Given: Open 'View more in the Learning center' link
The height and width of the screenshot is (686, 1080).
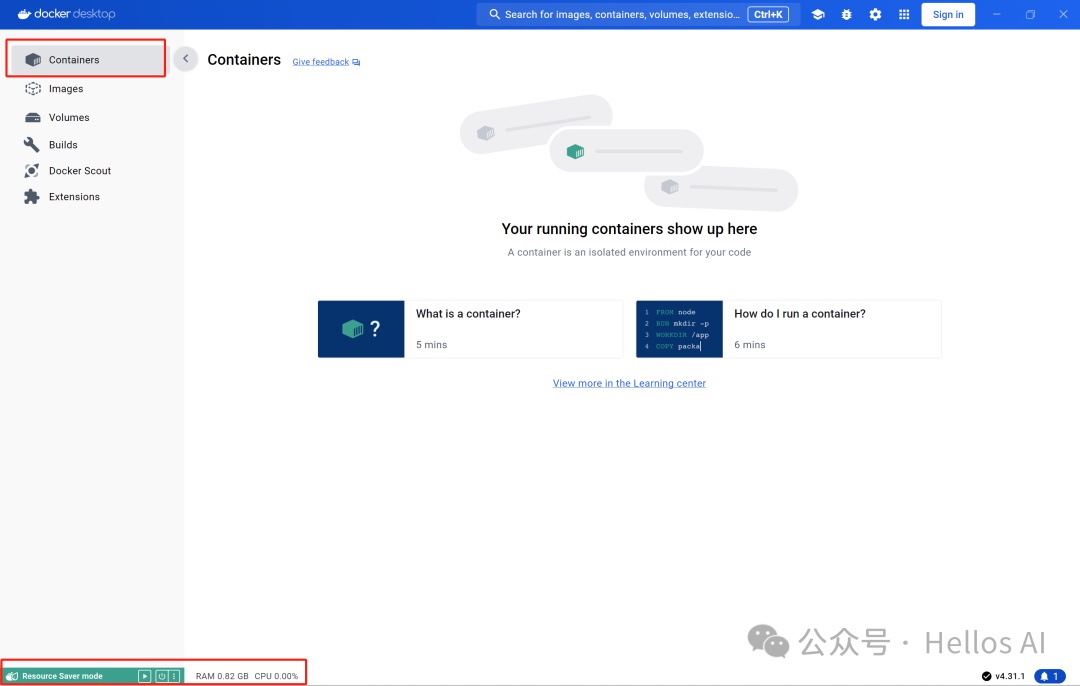Looking at the screenshot, I should coord(629,384).
